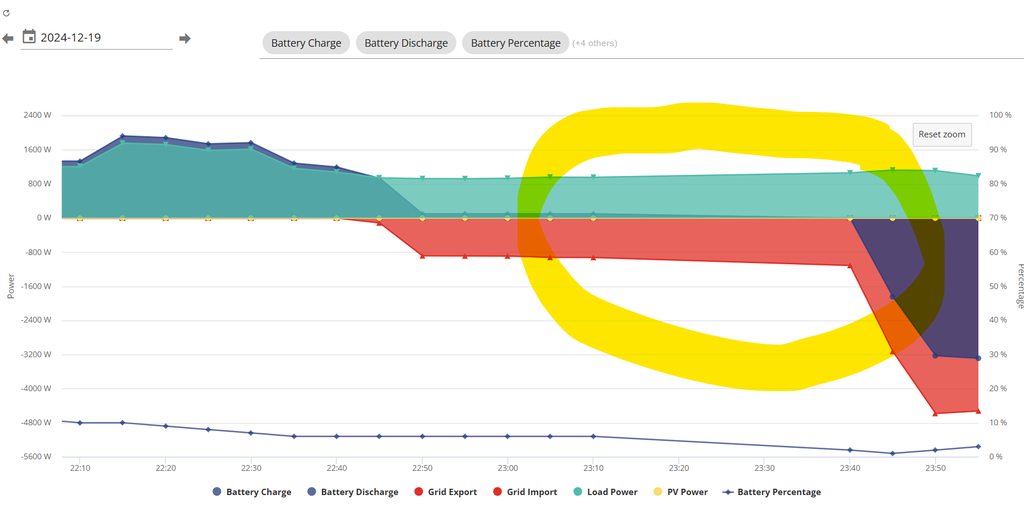1024x517 pixels.
Task: Toggle Grid Import legend item
Action: [524, 492]
